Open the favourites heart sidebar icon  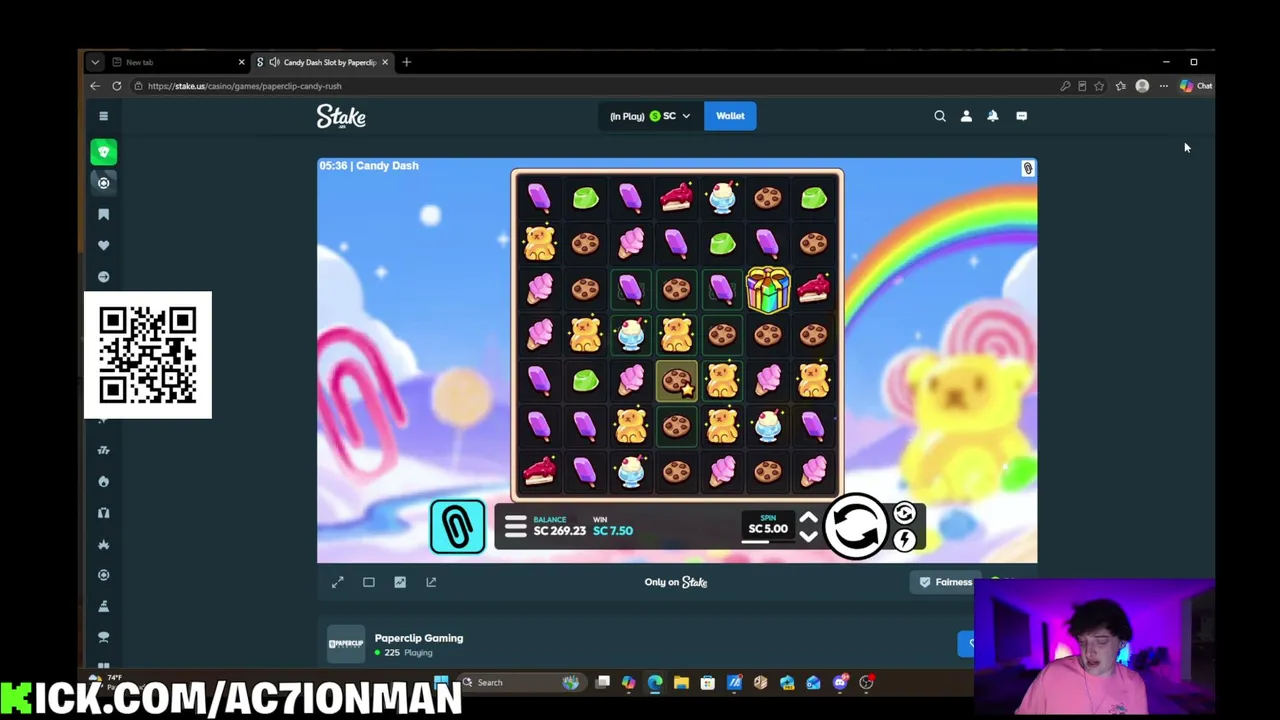[103, 245]
